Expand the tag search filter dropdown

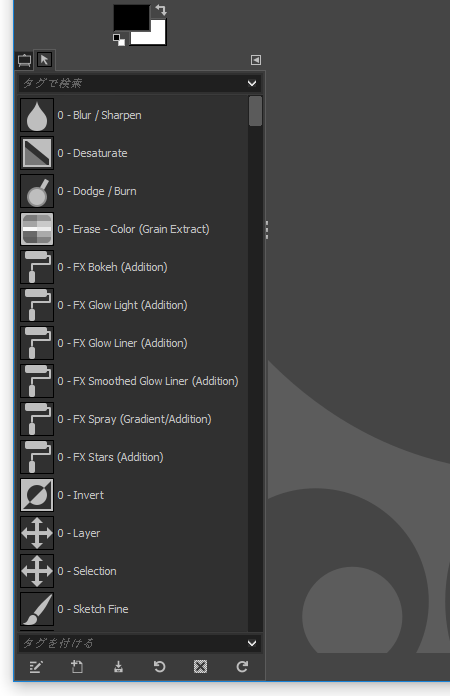tap(252, 83)
